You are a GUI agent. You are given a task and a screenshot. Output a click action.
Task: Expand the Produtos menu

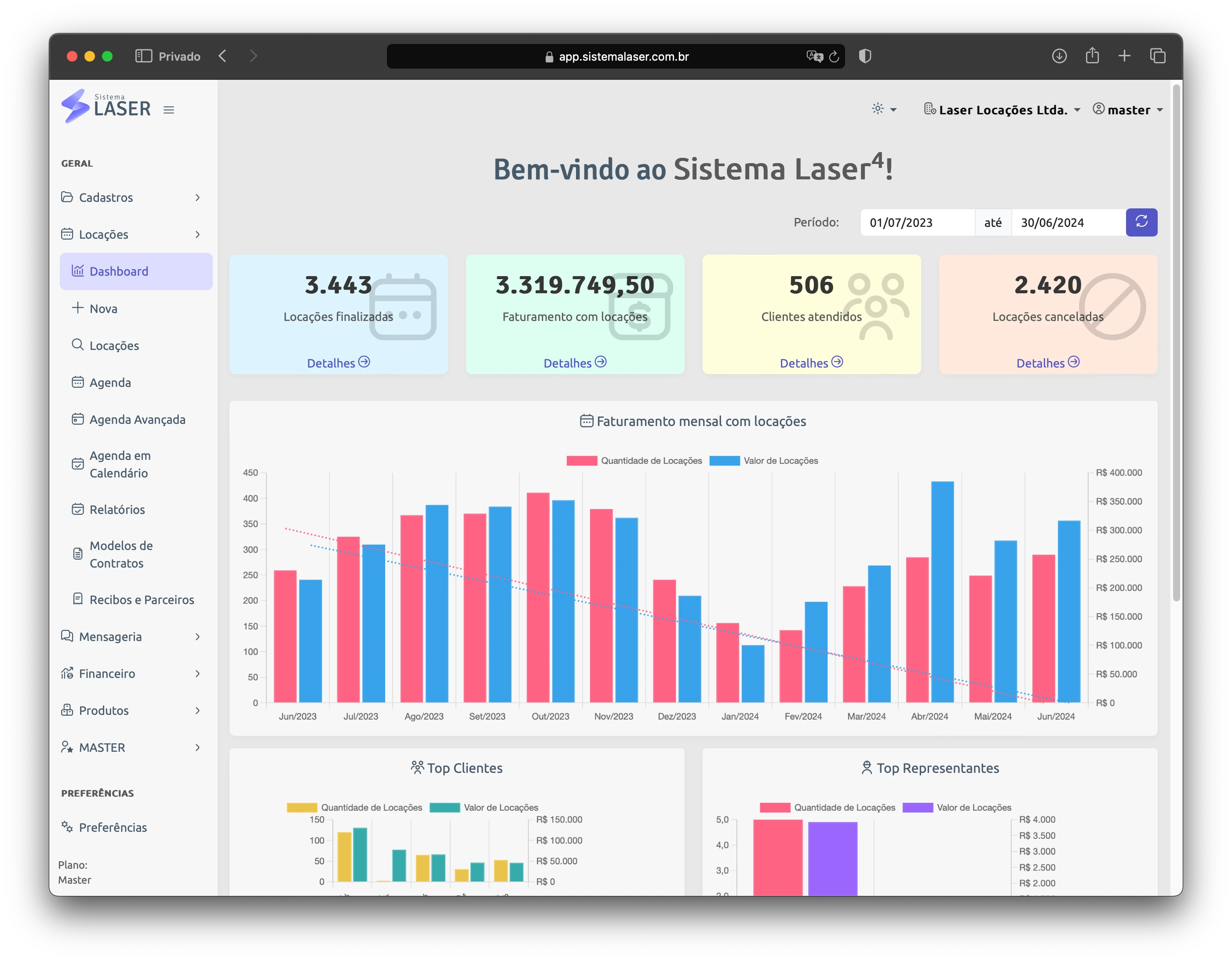tap(131, 710)
